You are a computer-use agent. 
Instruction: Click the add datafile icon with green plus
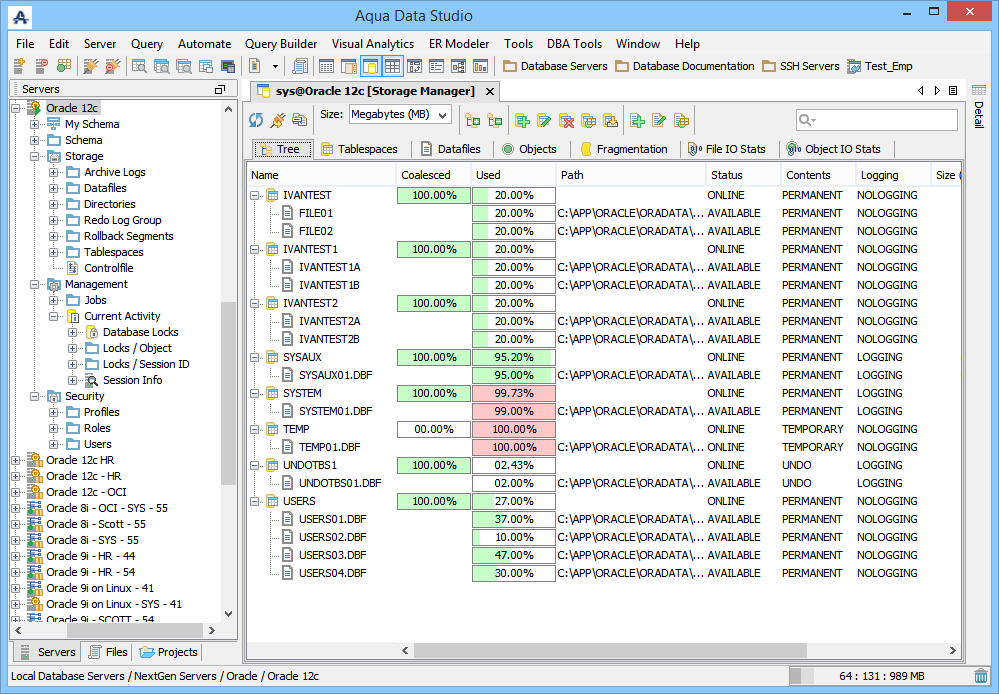click(637, 120)
